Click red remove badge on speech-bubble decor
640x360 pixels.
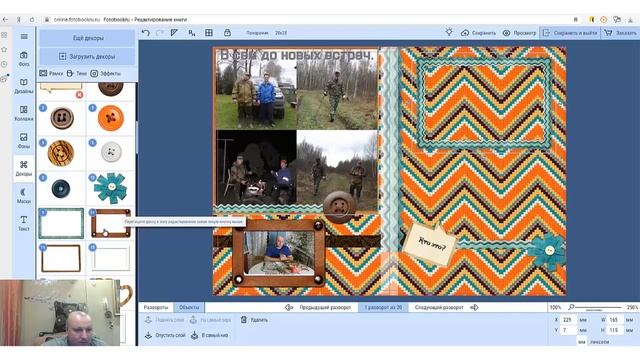(x=79, y=95)
